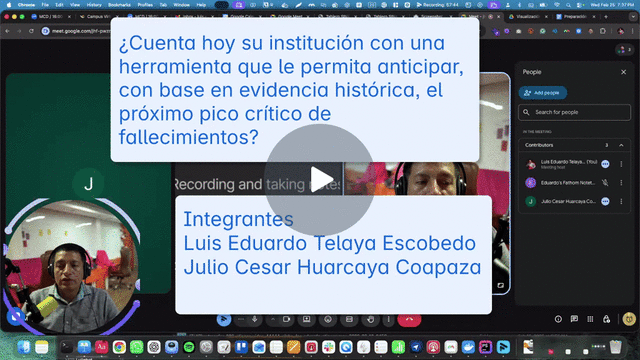Open the reactions emoji button

328,320
